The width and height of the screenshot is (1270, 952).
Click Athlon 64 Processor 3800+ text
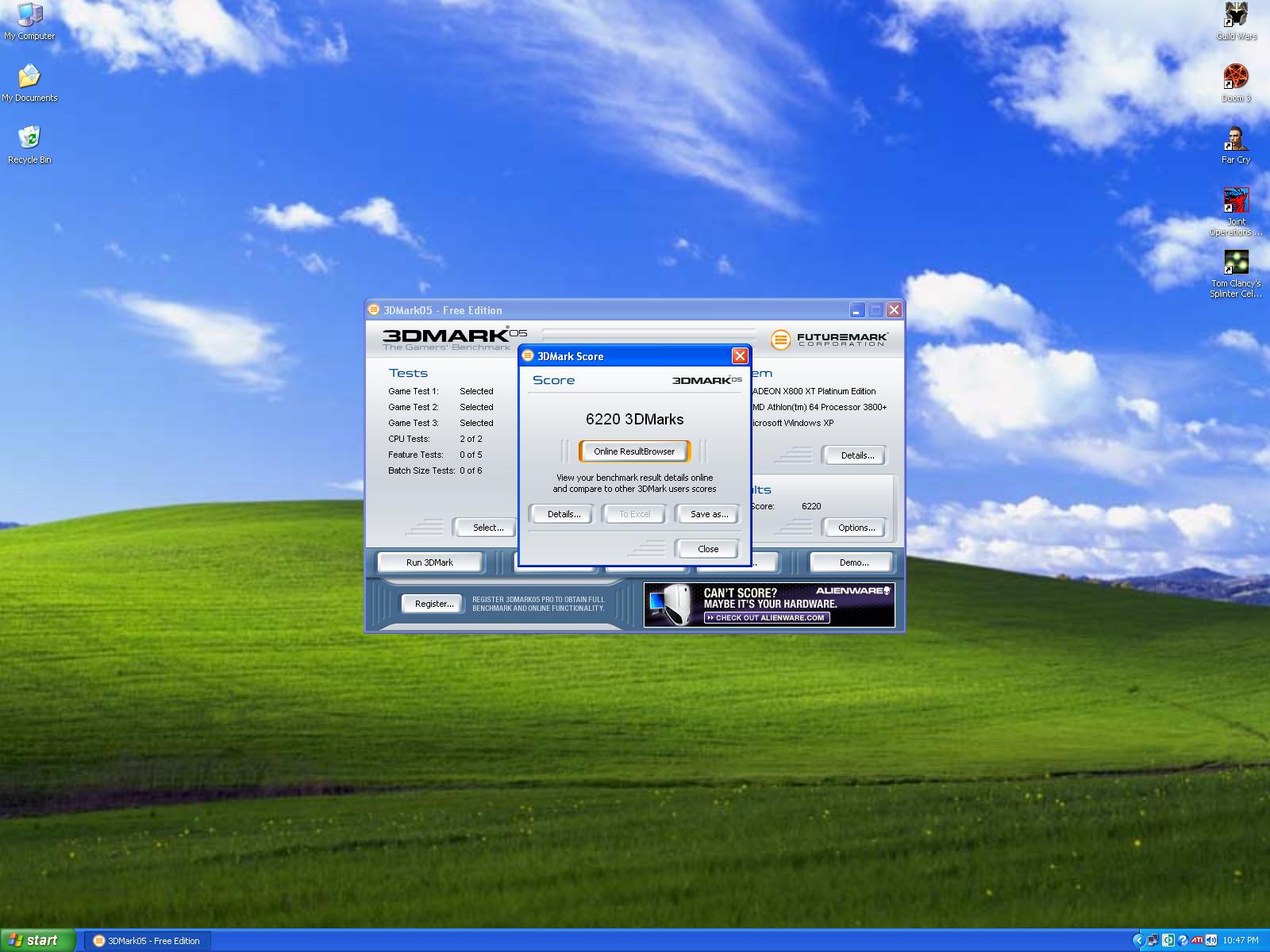[819, 407]
